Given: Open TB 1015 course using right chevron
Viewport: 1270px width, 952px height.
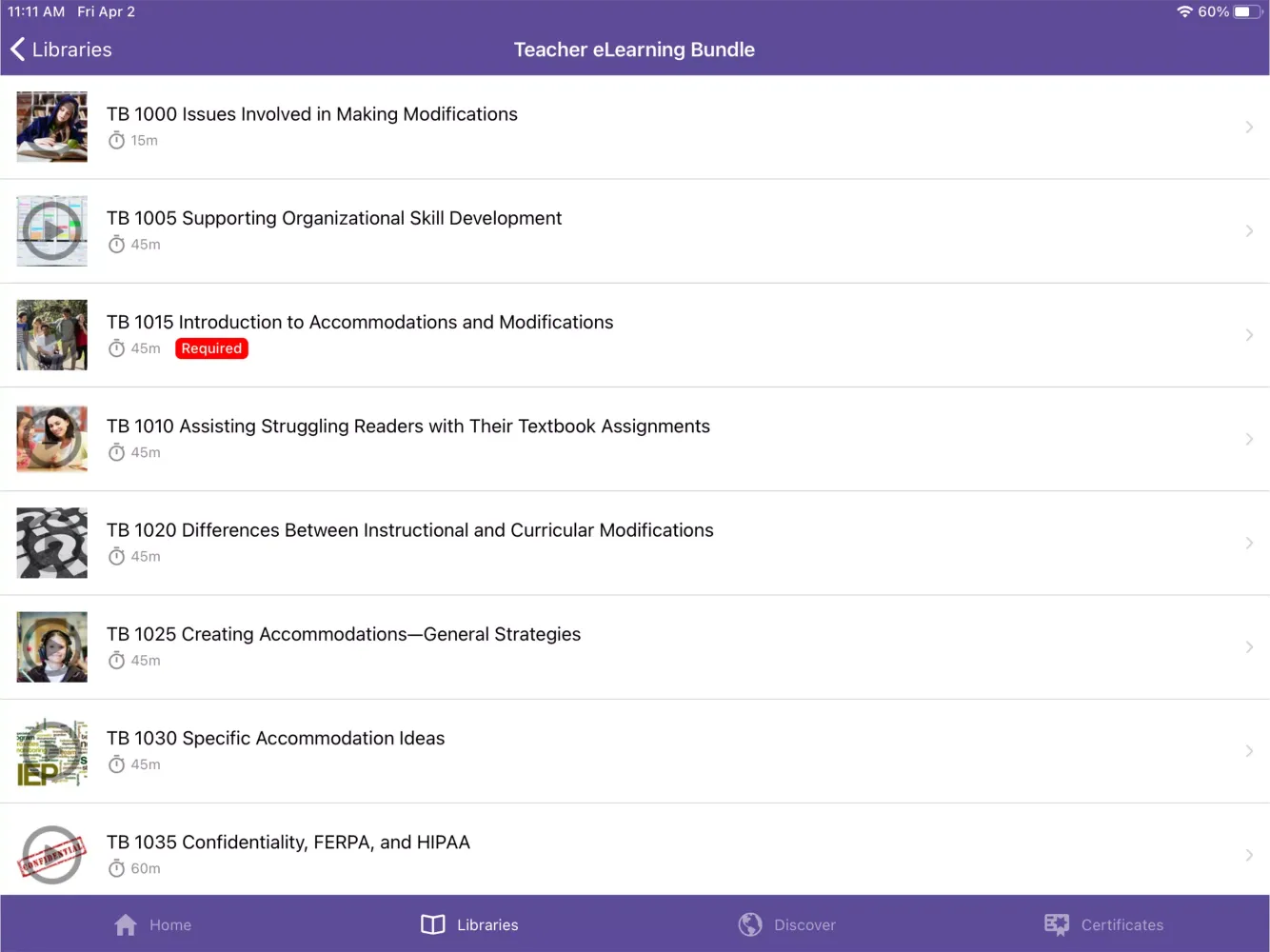Looking at the screenshot, I should coord(1249,335).
